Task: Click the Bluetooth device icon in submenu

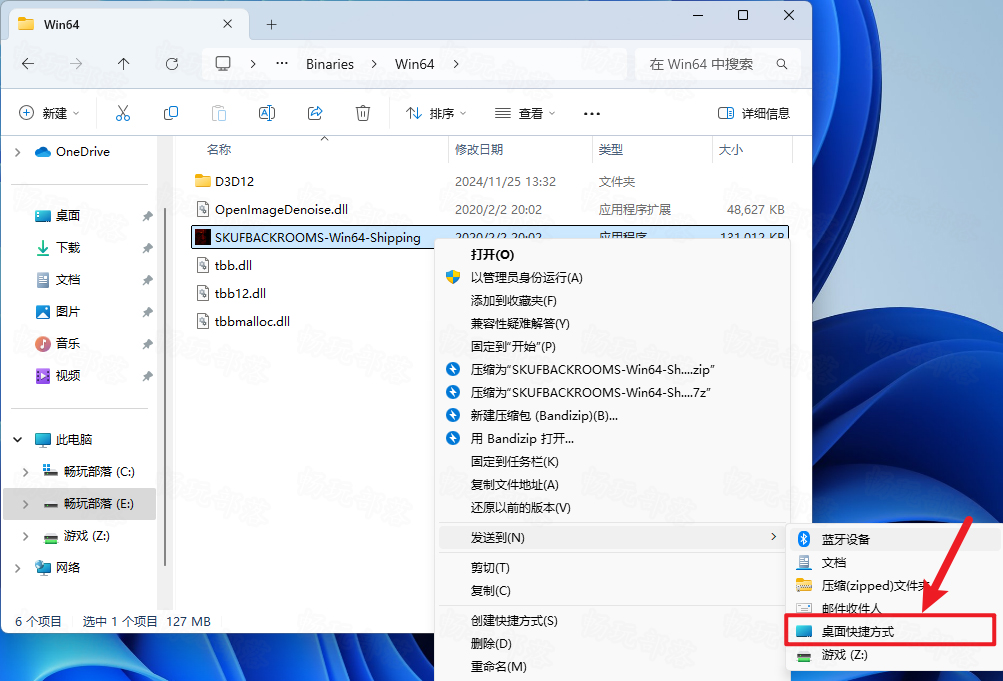Action: 804,539
